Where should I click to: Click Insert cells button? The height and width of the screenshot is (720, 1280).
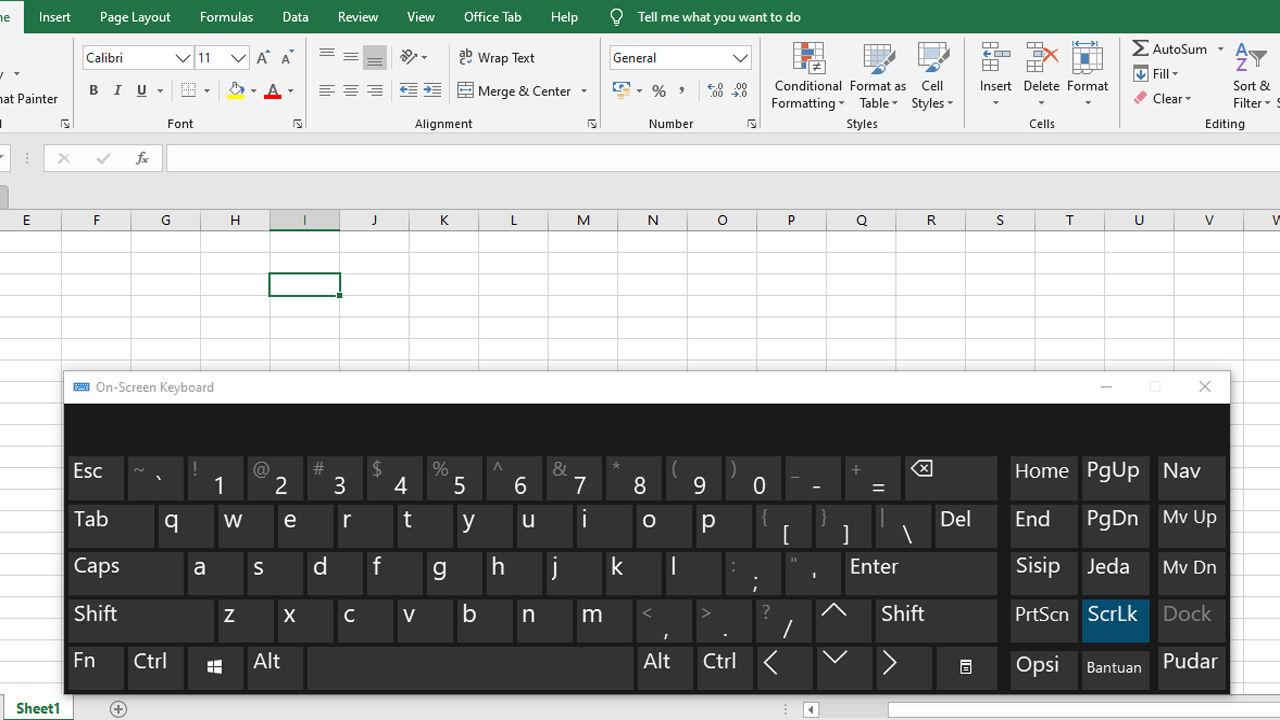tap(996, 76)
